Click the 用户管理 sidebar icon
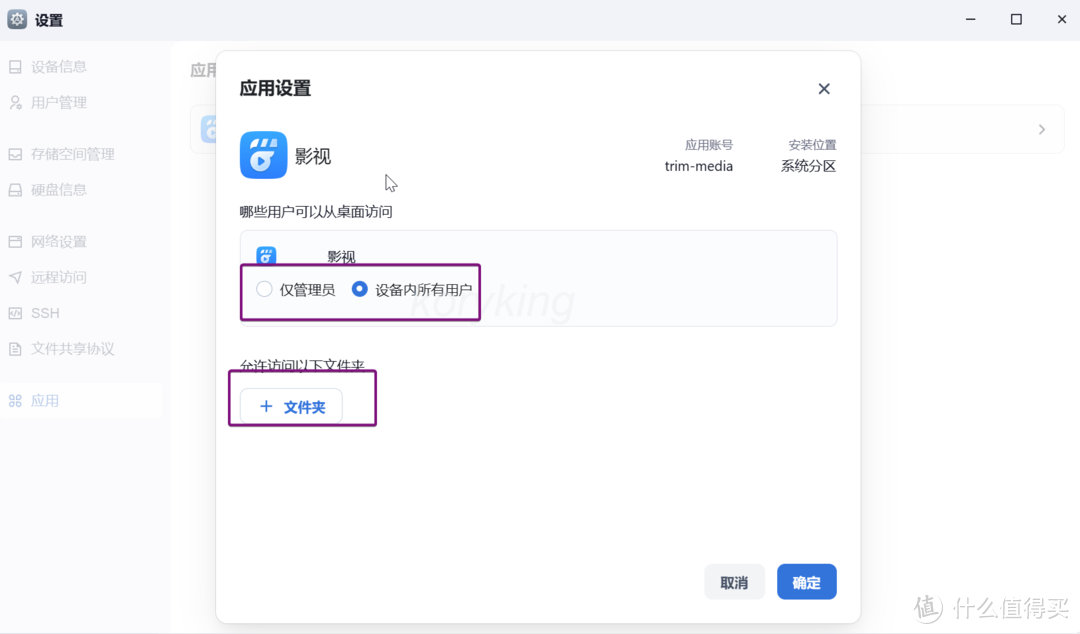 click(x=14, y=102)
